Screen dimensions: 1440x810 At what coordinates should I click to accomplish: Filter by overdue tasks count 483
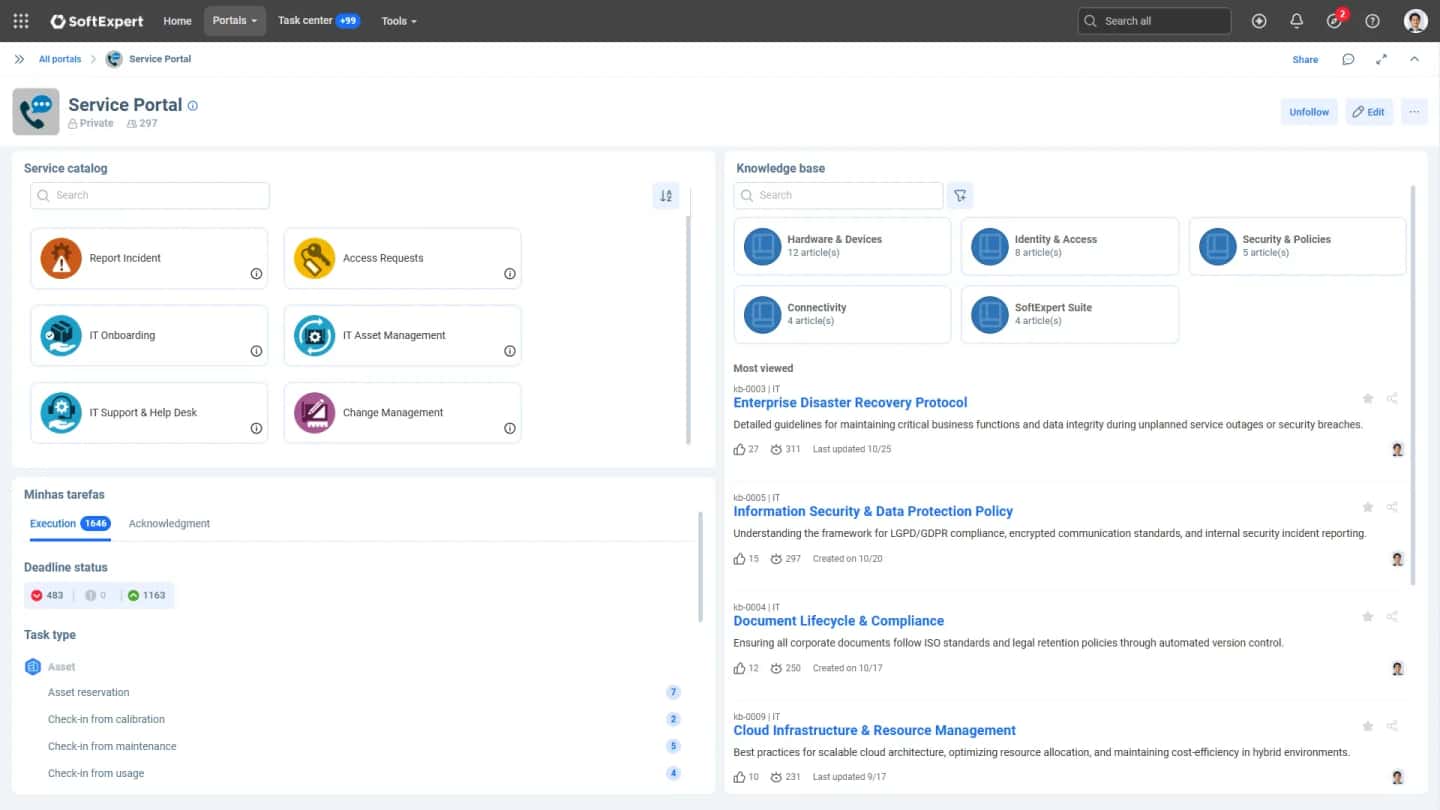[x=47, y=595]
